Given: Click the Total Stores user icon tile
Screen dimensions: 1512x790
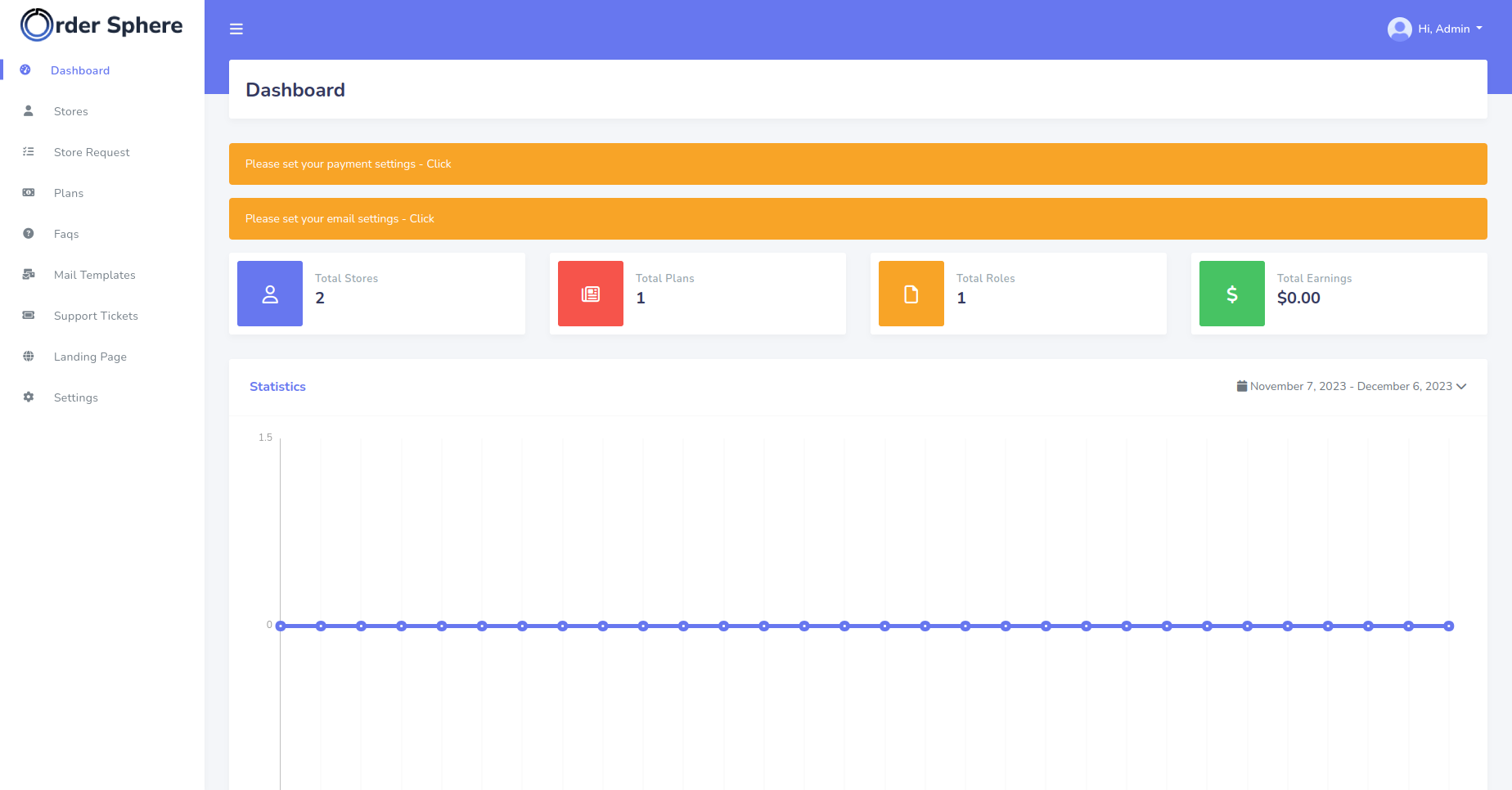Looking at the screenshot, I should [270, 294].
